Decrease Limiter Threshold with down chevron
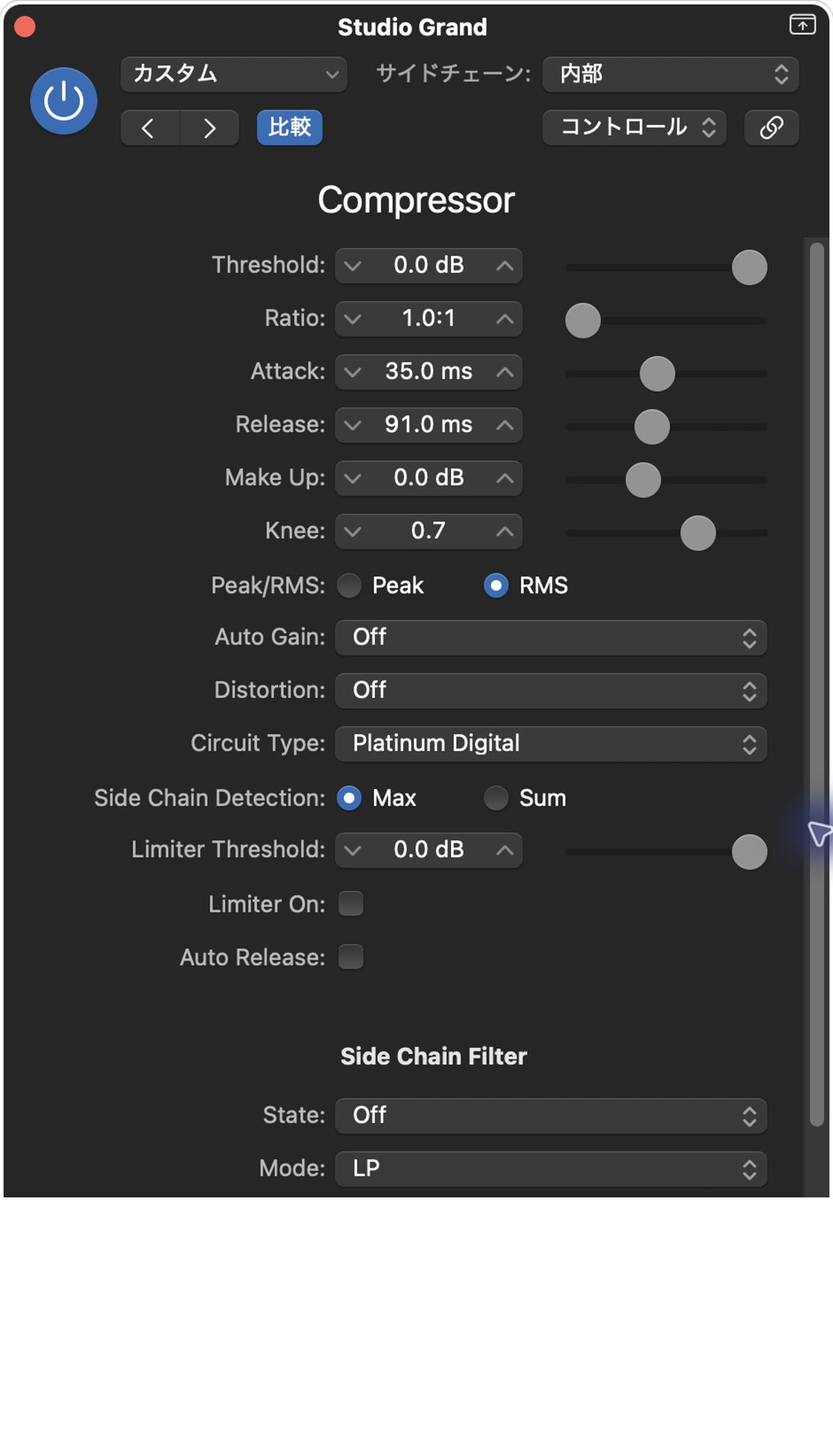The width and height of the screenshot is (833, 1456). pos(353,850)
